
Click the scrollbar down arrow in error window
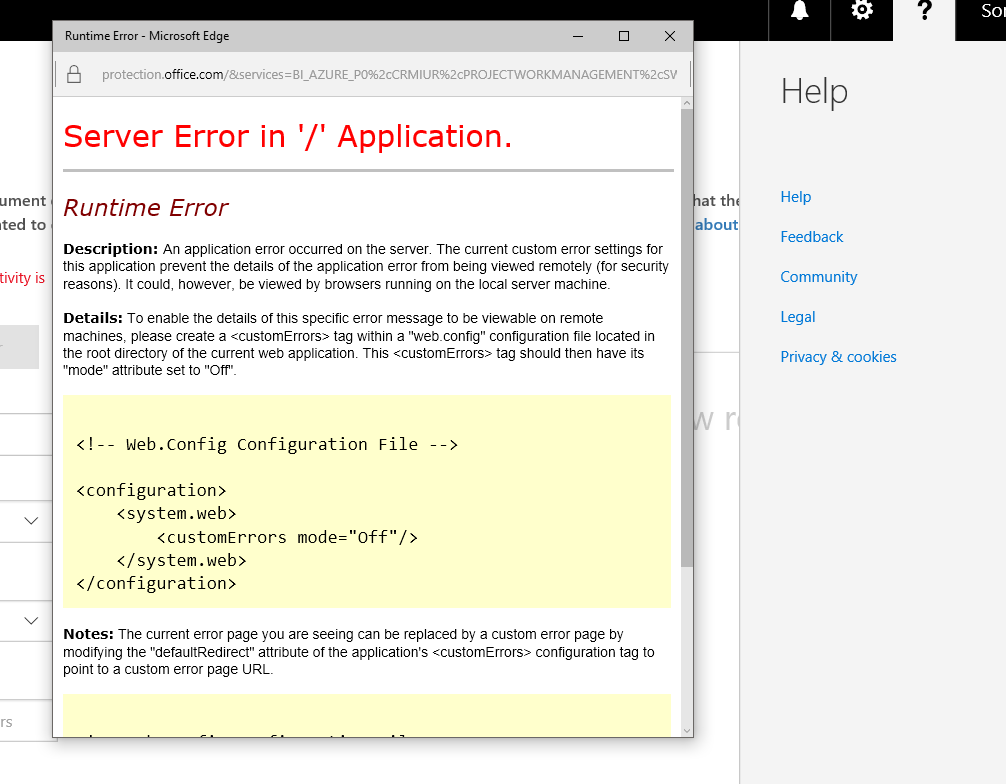(x=687, y=731)
